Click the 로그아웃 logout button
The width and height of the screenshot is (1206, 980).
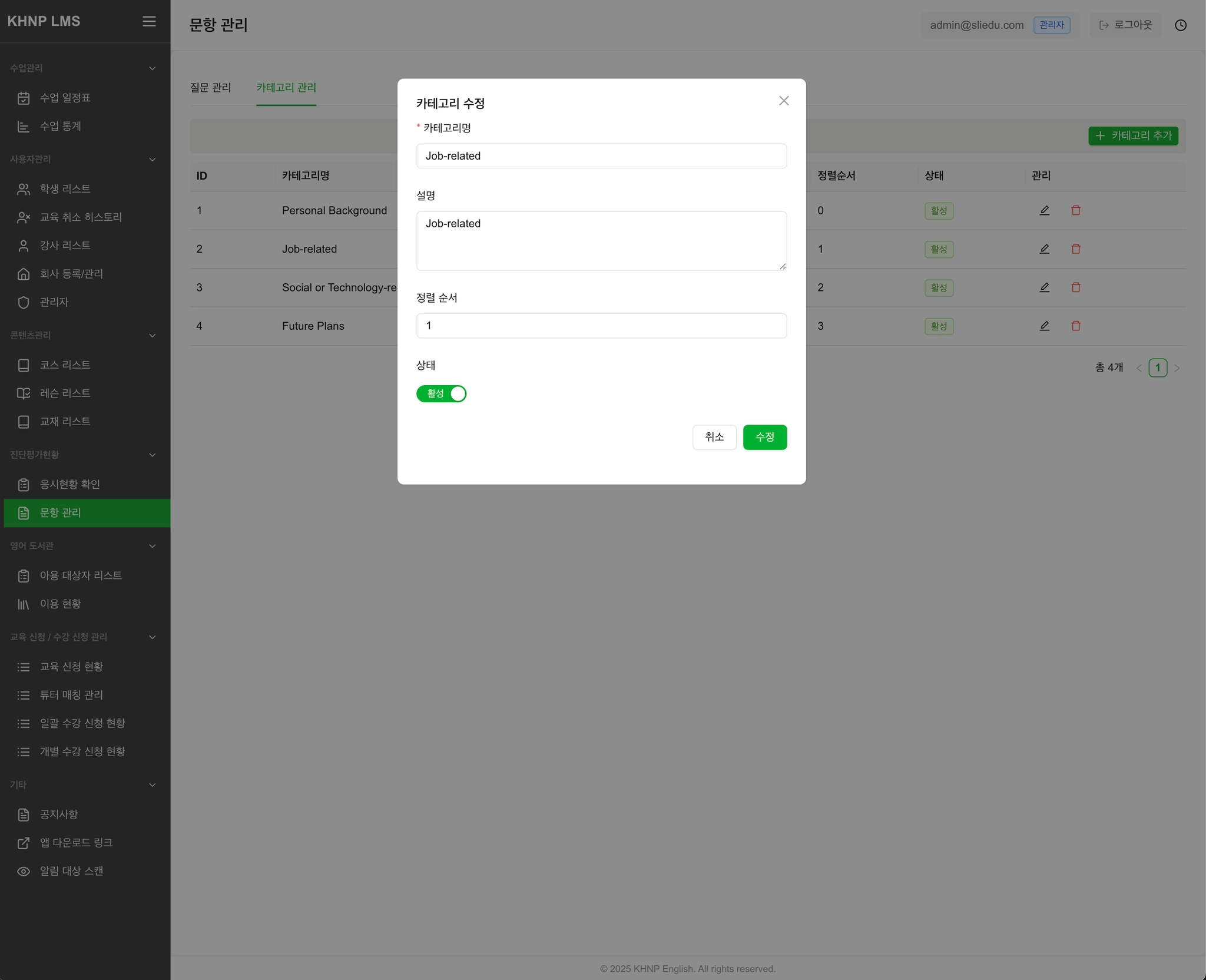tap(1125, 25)
